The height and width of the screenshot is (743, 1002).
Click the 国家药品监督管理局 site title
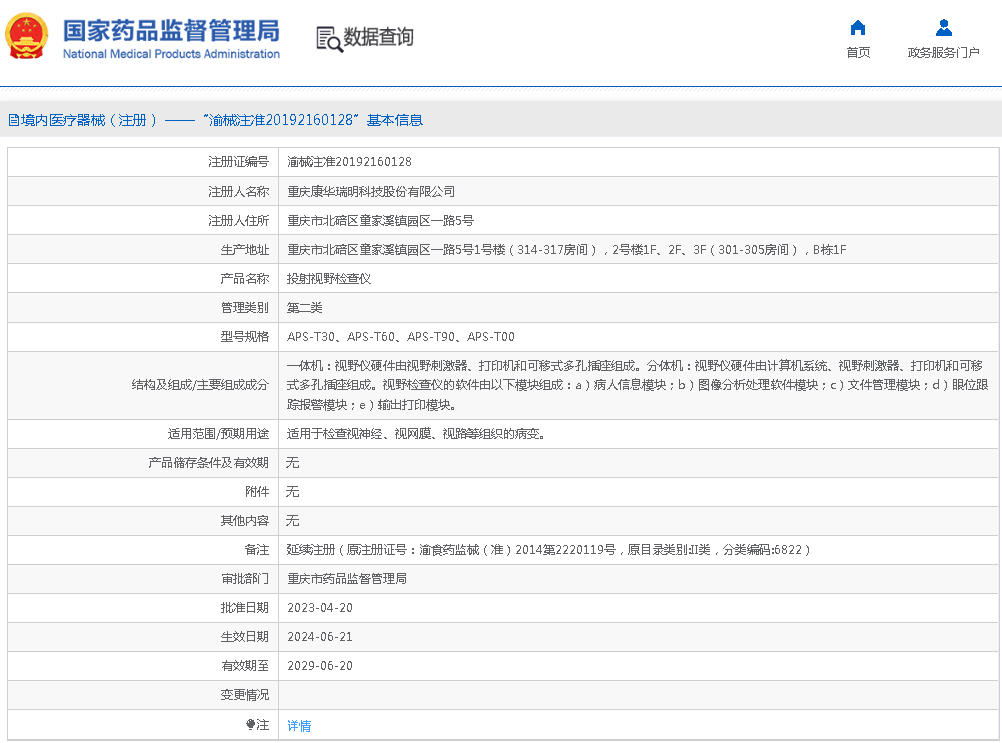pyautogui.click(x=171, y=30)
